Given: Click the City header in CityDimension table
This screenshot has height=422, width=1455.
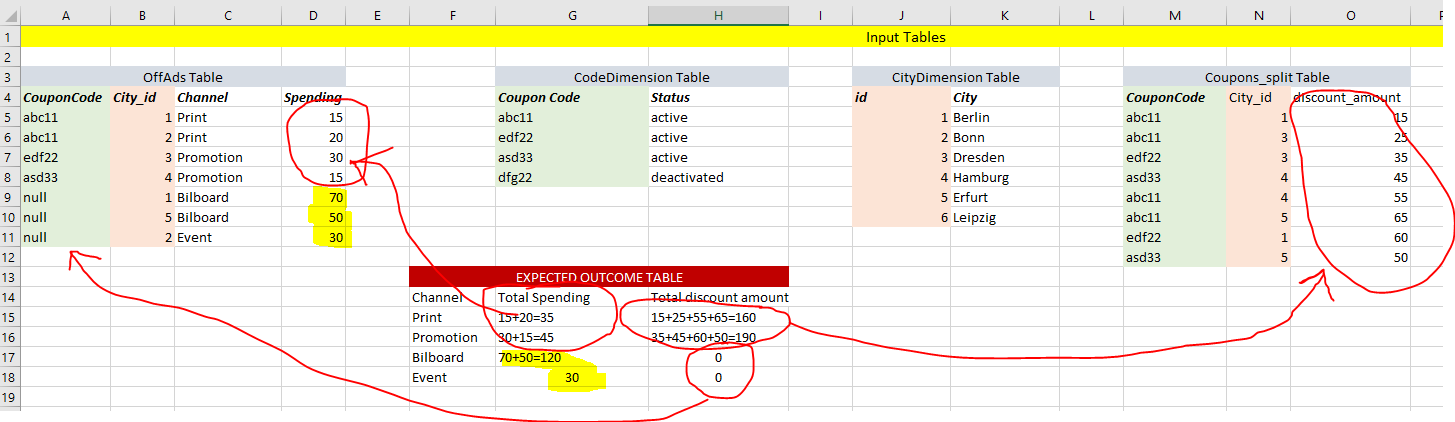Looking at the screenshot, I should pos(1004,97).
